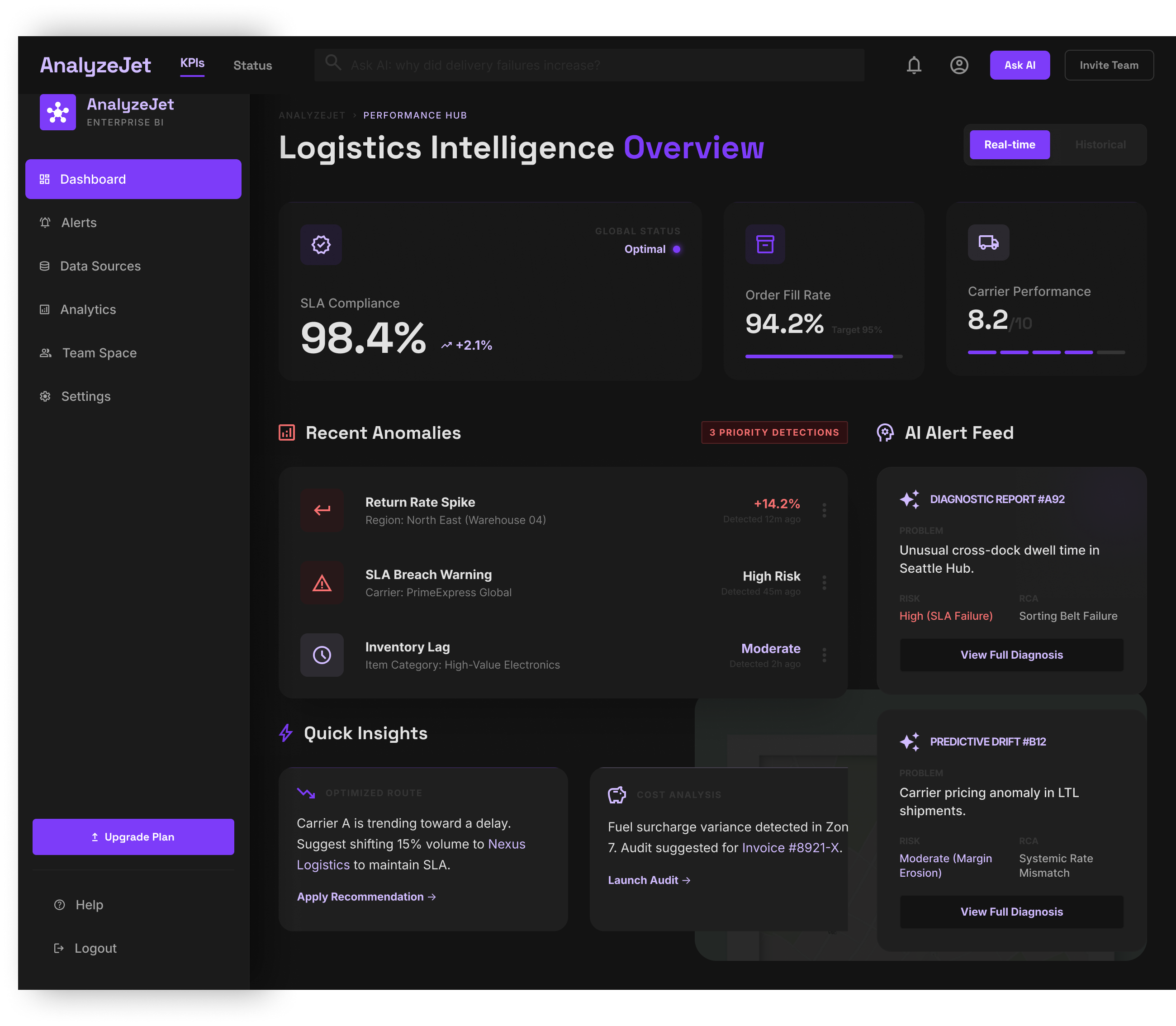Enable the Real-time toggle
Screen dimensions: 1176x1026
pyautogui.click(x=1010, y=144)
